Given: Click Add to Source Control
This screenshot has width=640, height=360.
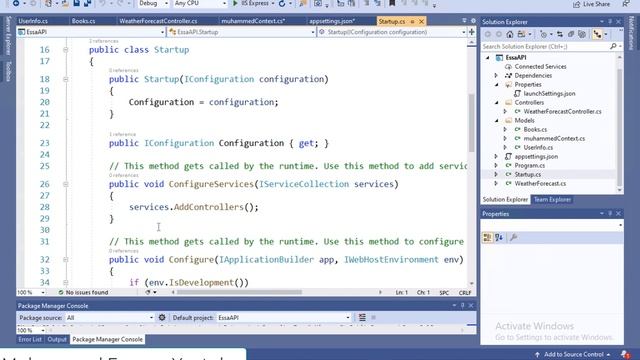Looking at the screenshot, I should [x=573, y=354].
